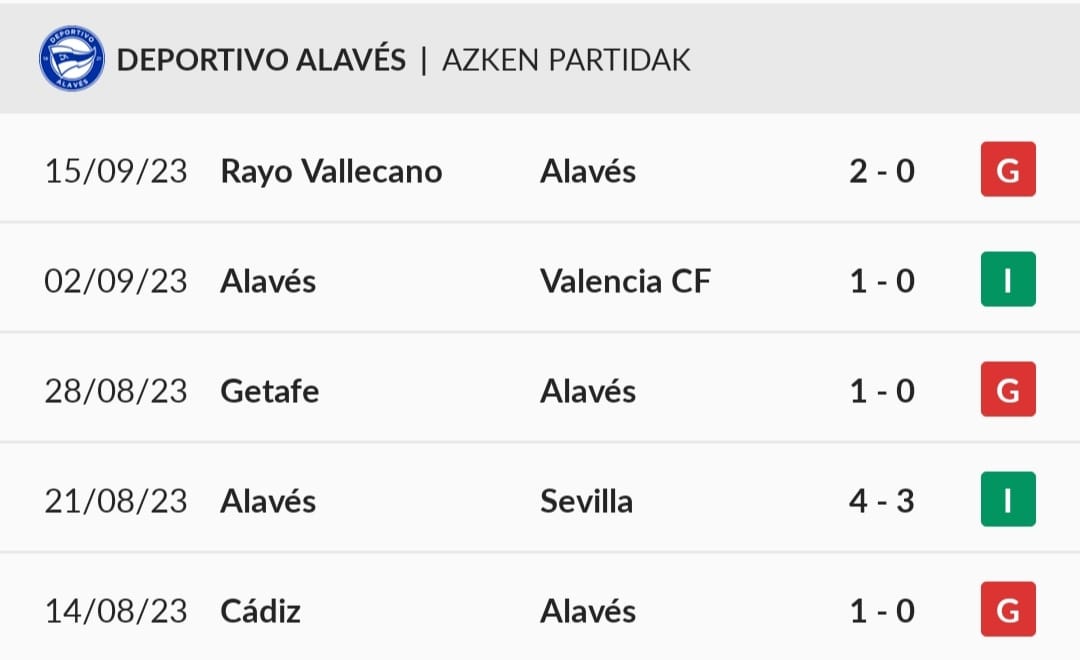Screen dimensions: 1080x660
Task: Open Alavés home team on 21/08/23 row
Action: pos(268,501)
